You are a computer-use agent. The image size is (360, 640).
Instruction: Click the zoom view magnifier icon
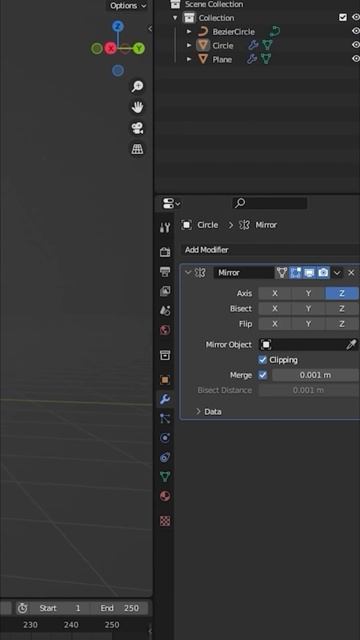pos(138,86)
